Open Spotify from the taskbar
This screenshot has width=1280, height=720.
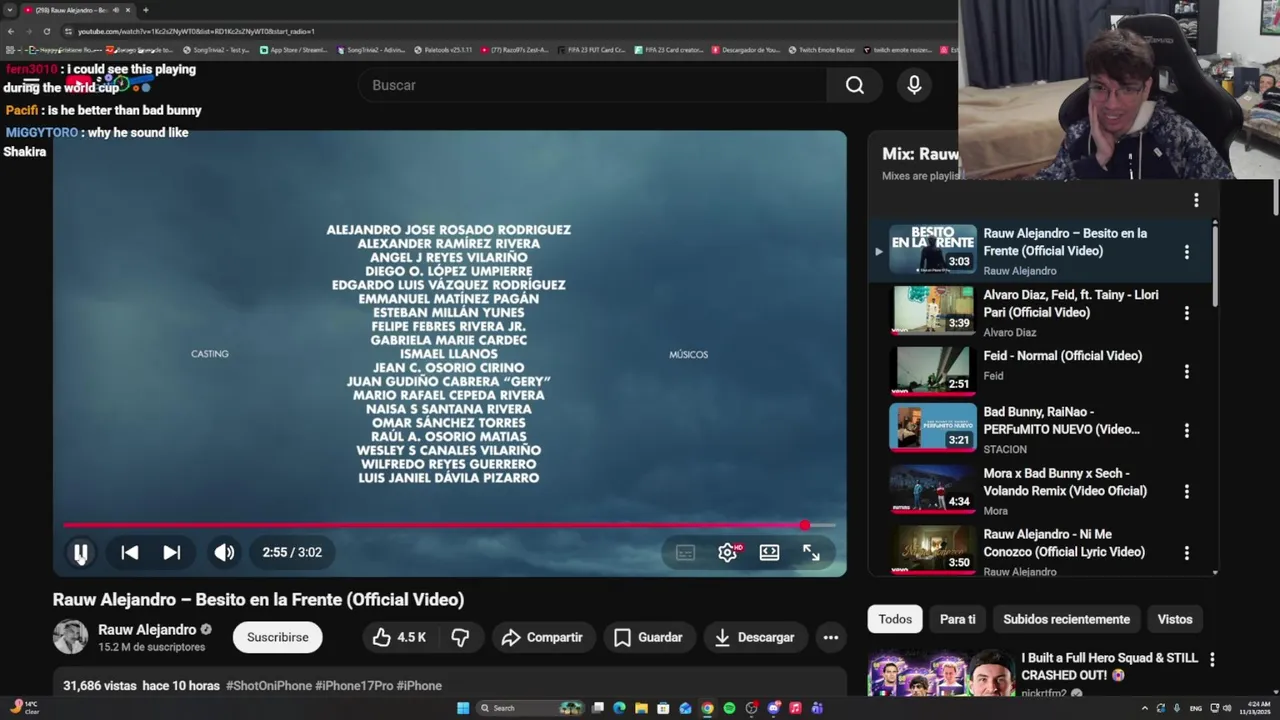click(x=729, y=708)
